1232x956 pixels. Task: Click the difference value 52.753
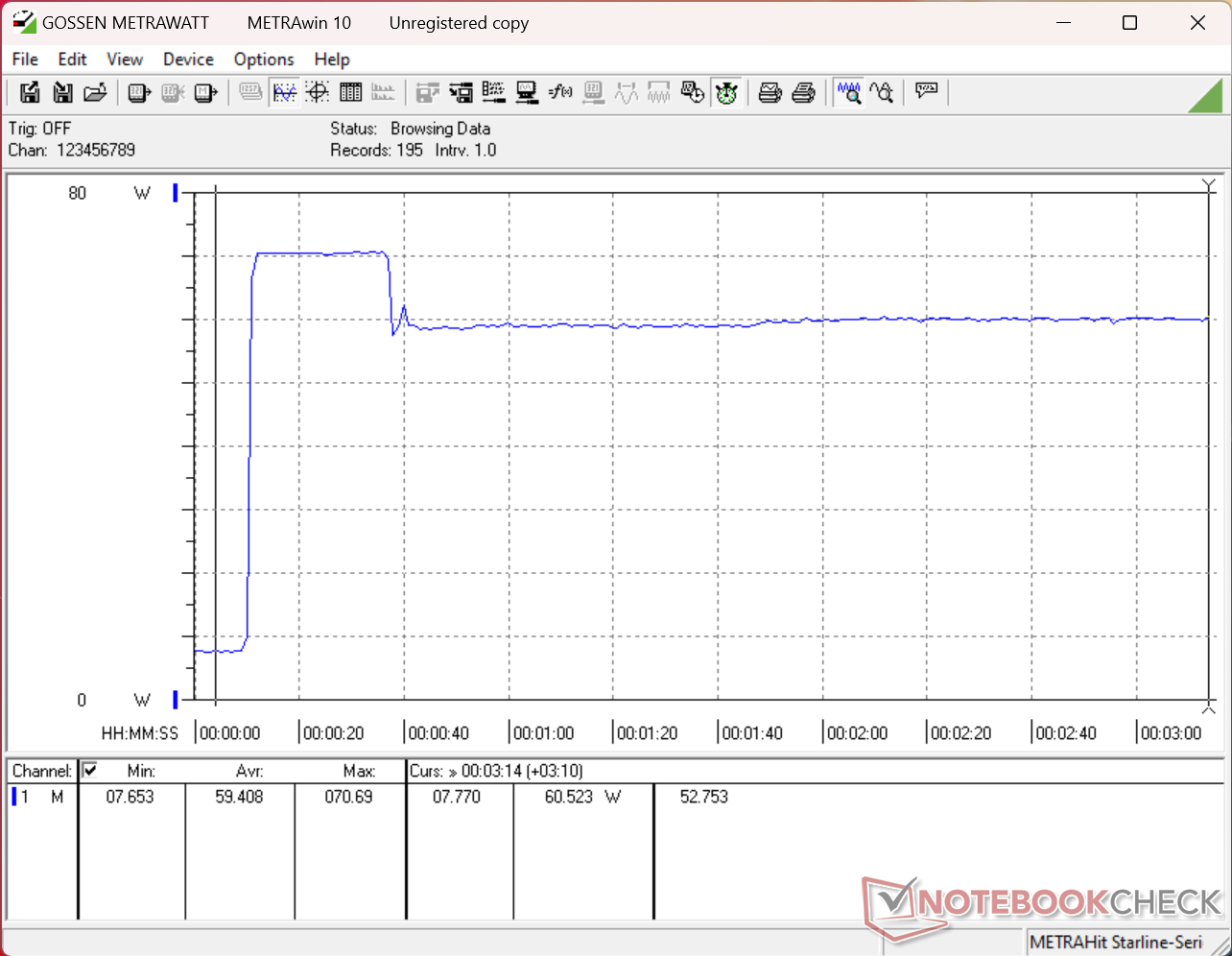(704, 797)
